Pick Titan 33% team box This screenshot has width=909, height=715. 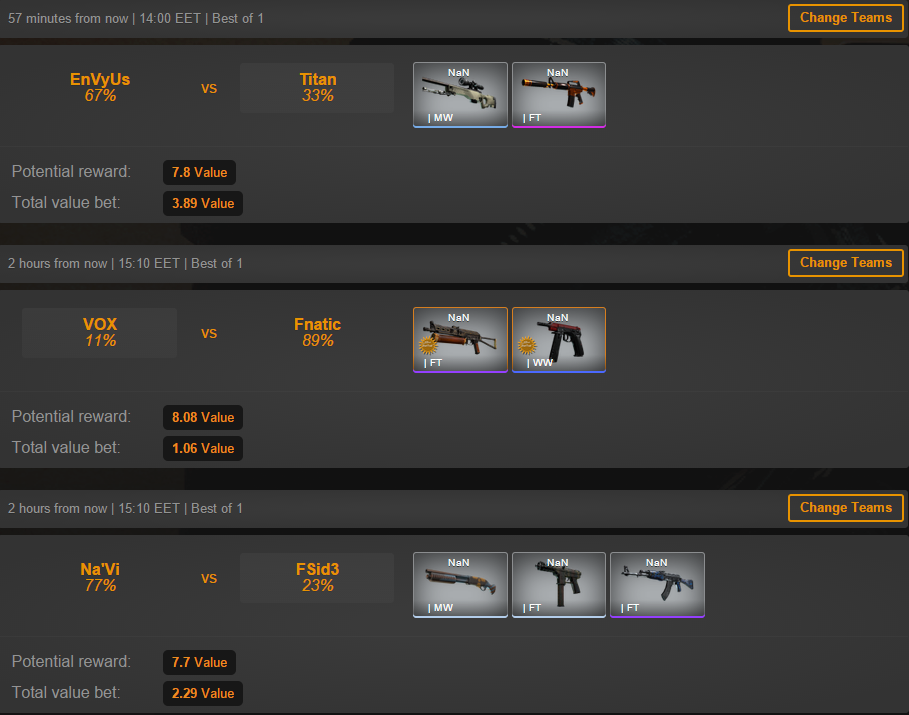click(x=317, y=88)
